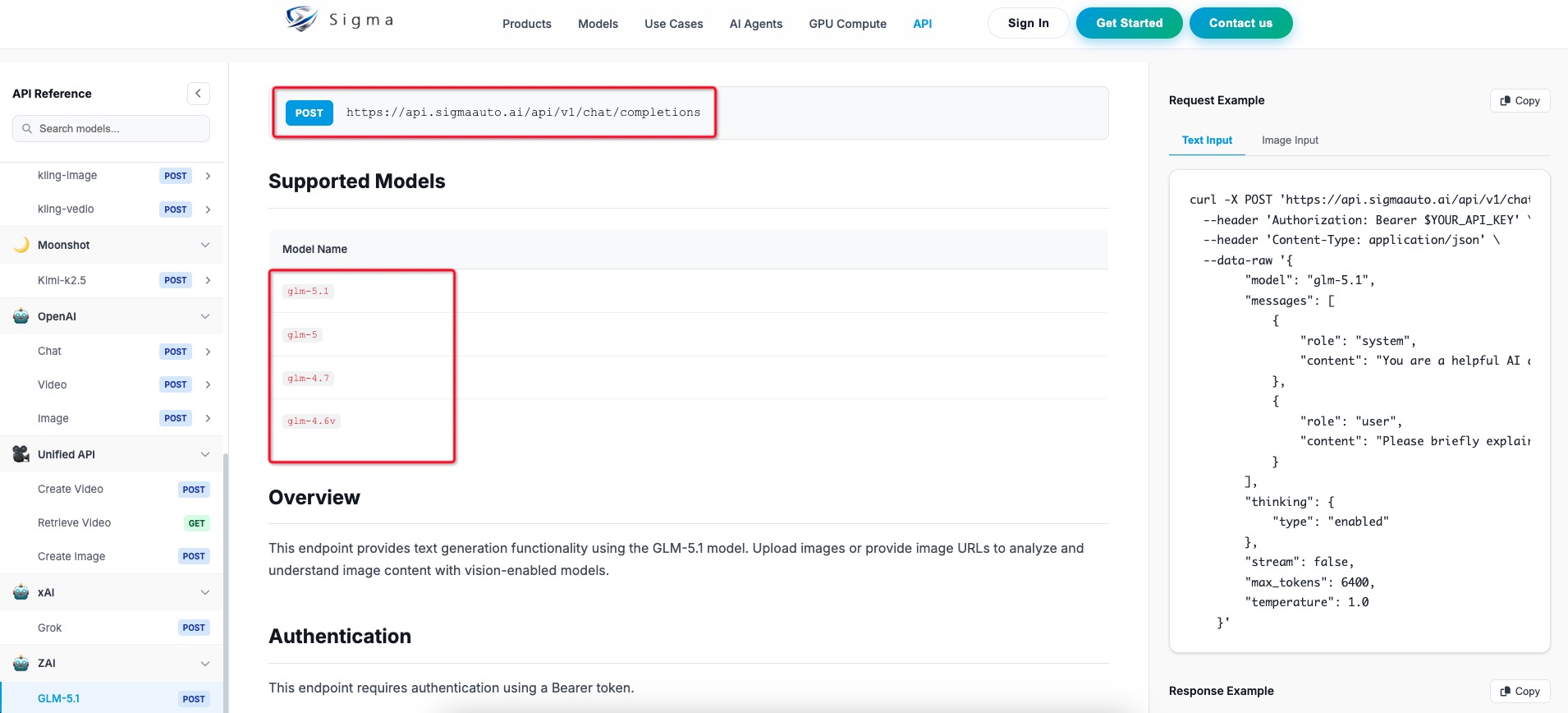Click the ZAI robot icon
The image size is (1568, 713).
click(x=21, y=663)
